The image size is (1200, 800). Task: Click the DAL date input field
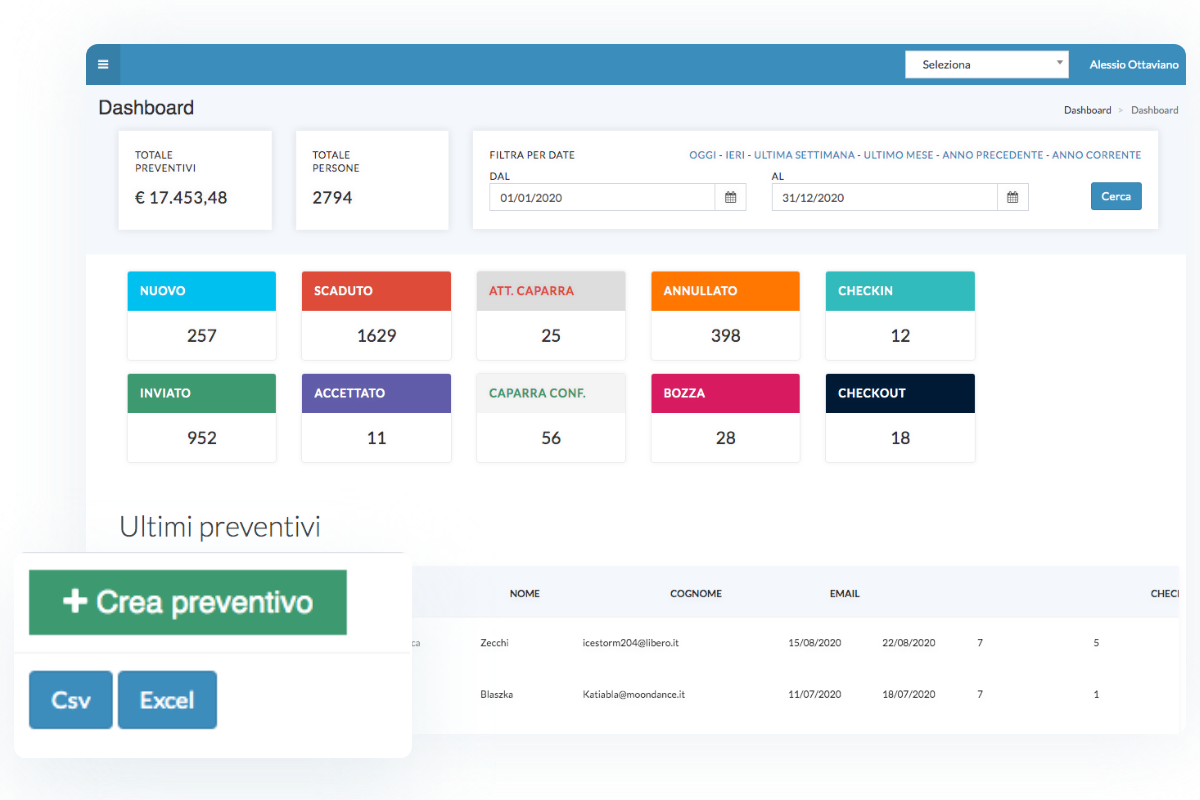[602, 198]
